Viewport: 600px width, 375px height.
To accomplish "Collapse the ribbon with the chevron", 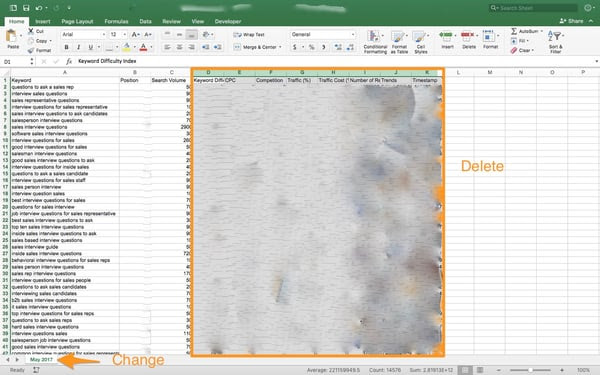I will [x=591, y=21].
